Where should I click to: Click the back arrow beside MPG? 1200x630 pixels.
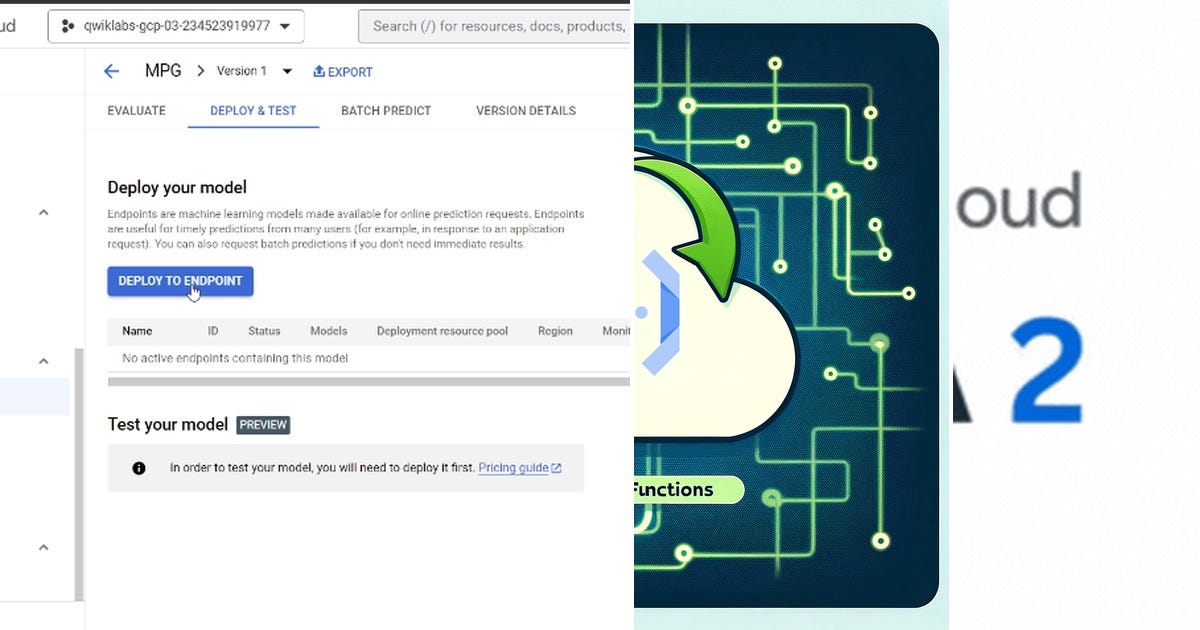coord(111,71)
